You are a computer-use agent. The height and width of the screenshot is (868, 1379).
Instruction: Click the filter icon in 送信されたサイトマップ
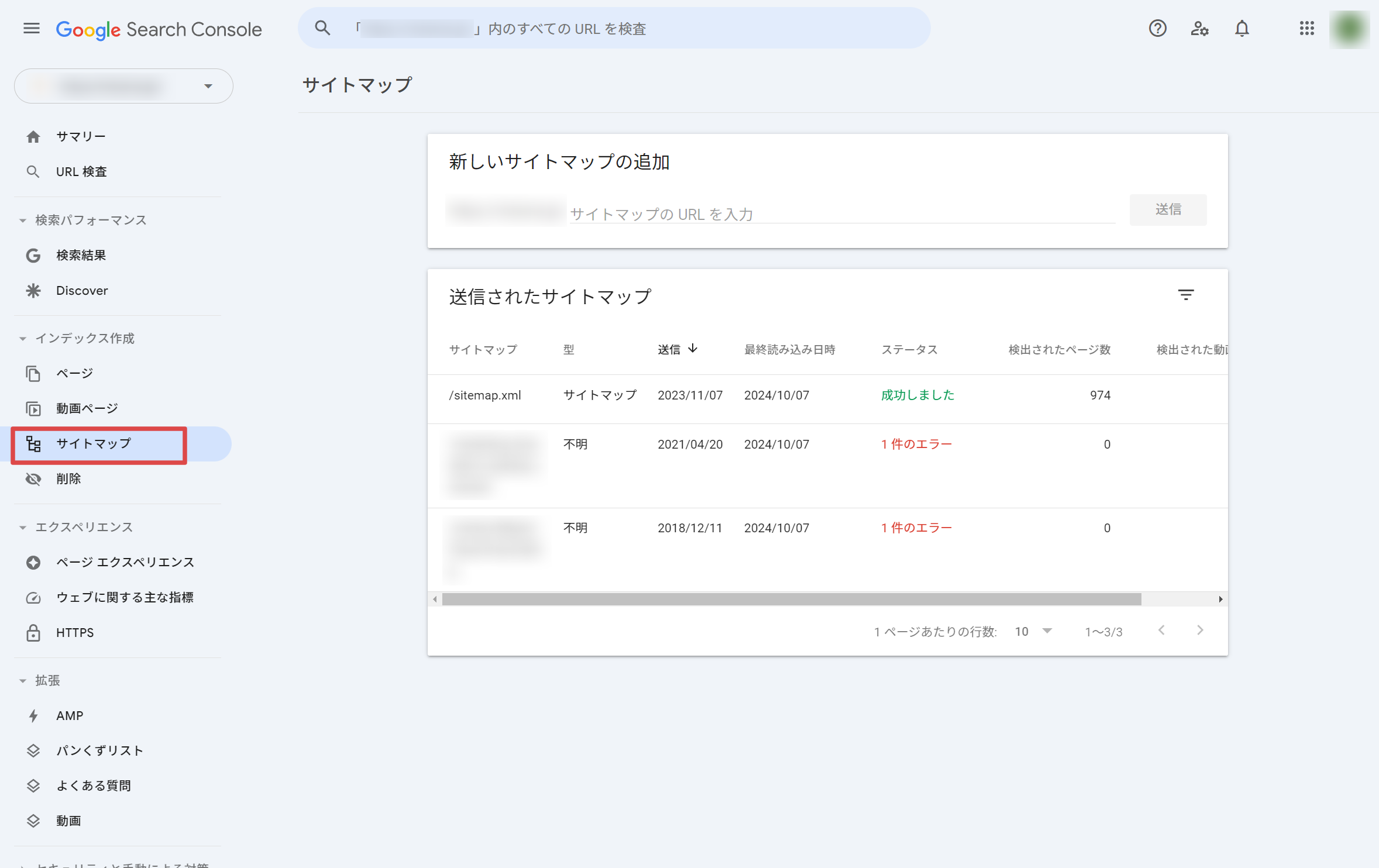[x=1186, y=295]
